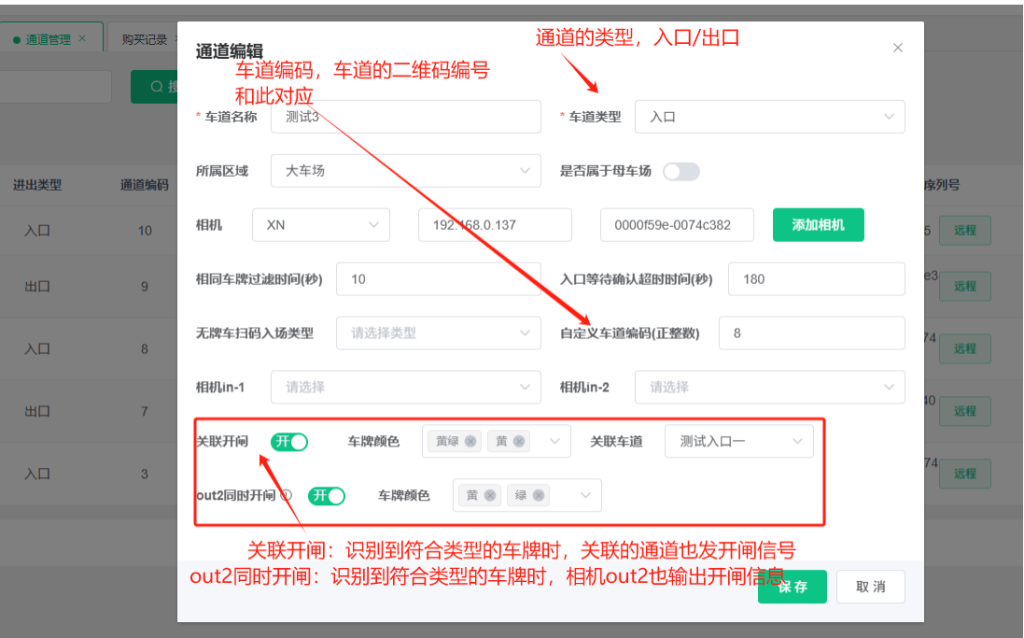This screenshot has height=638, width=1024.
Task: Open the 车道类型 dropdown showing 入口
Action: (770, 117)
